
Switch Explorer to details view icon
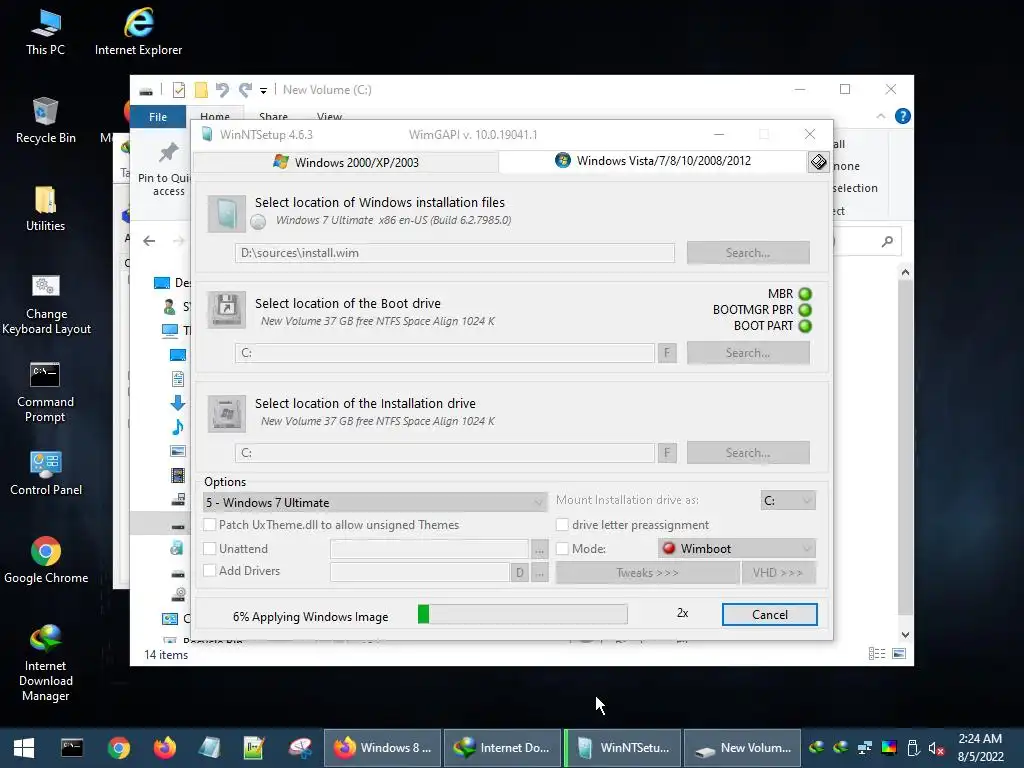[x=877, y=654]
